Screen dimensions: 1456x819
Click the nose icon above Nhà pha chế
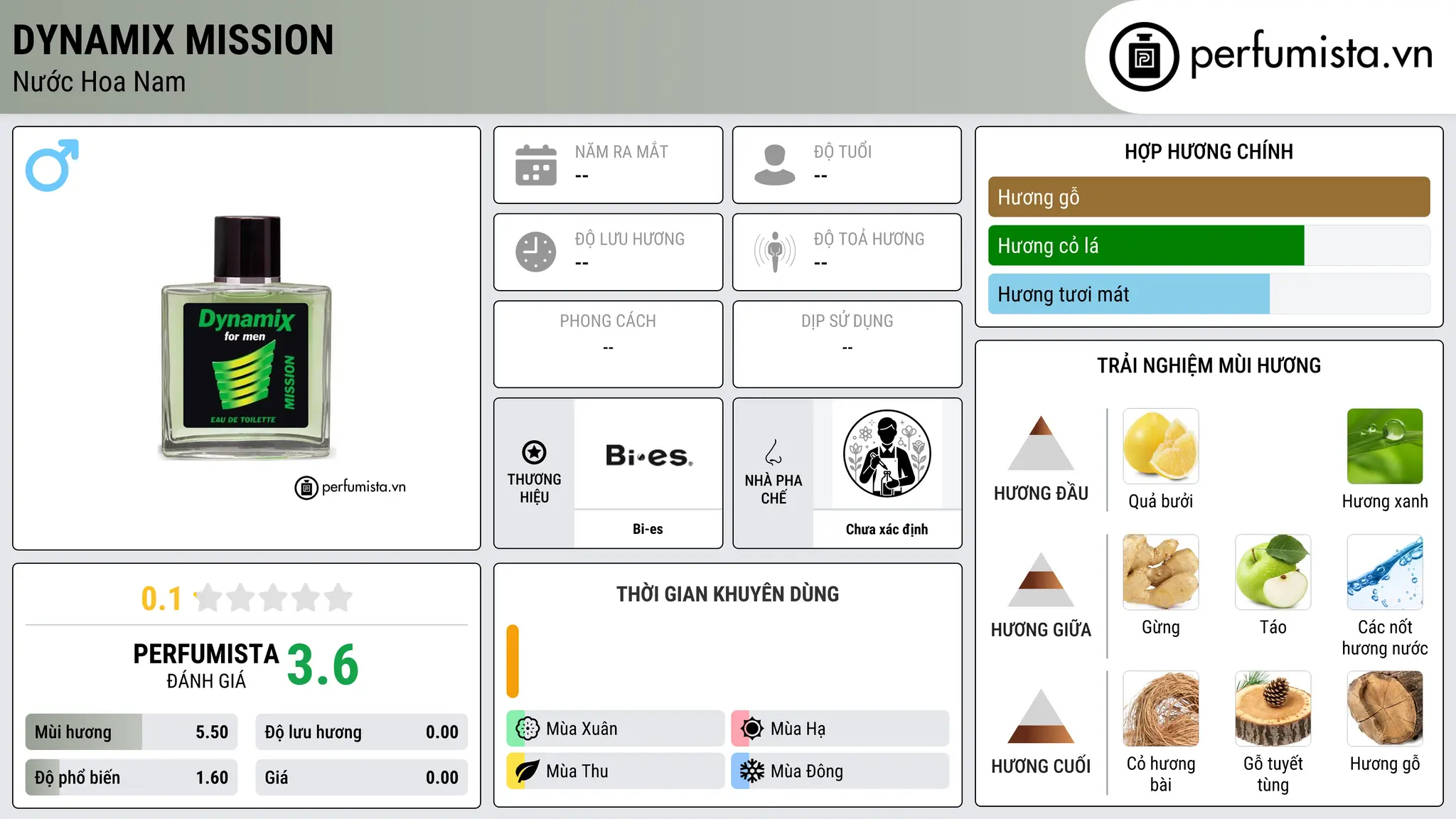pos(773,452)
